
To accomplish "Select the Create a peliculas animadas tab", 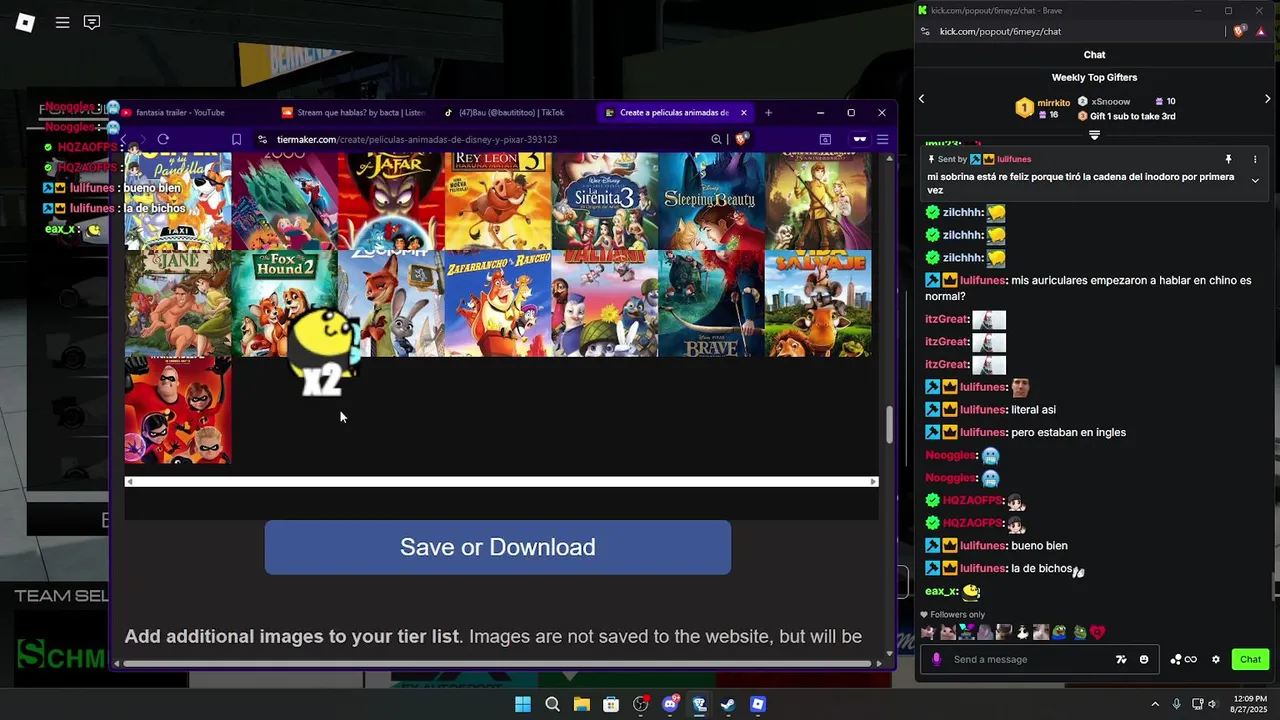I will pos(674,112).
